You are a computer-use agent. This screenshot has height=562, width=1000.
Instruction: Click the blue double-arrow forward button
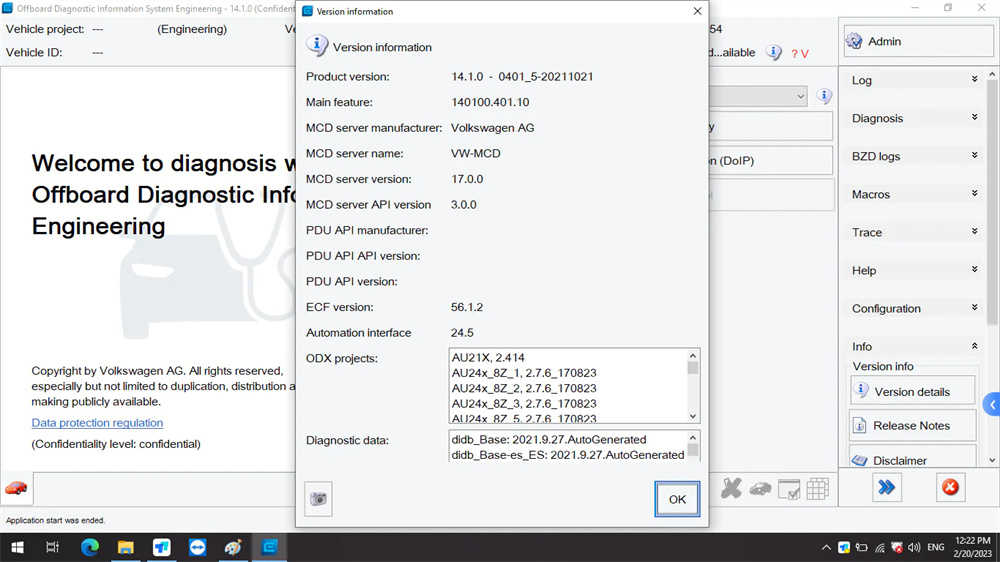[x=886, y=488]
